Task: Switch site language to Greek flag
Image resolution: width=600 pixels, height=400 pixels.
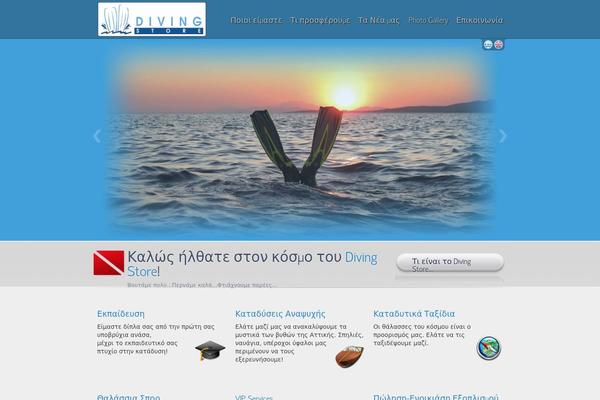Action: coord(488,45)
